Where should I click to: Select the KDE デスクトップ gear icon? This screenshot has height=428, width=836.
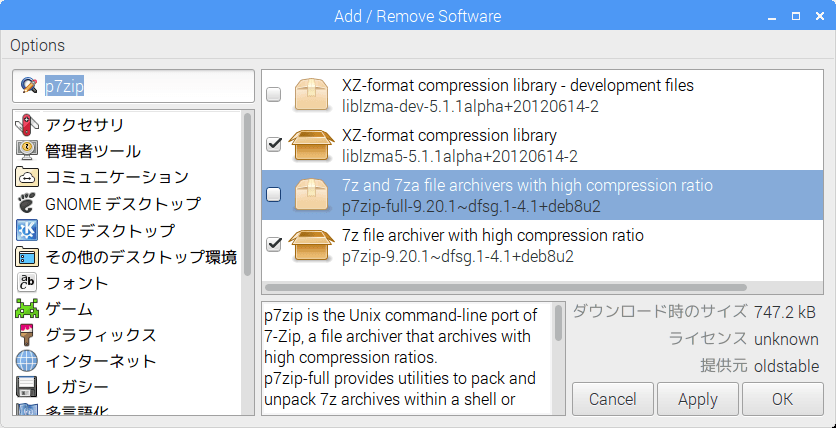pyautogui.click(x=27, y=230)
